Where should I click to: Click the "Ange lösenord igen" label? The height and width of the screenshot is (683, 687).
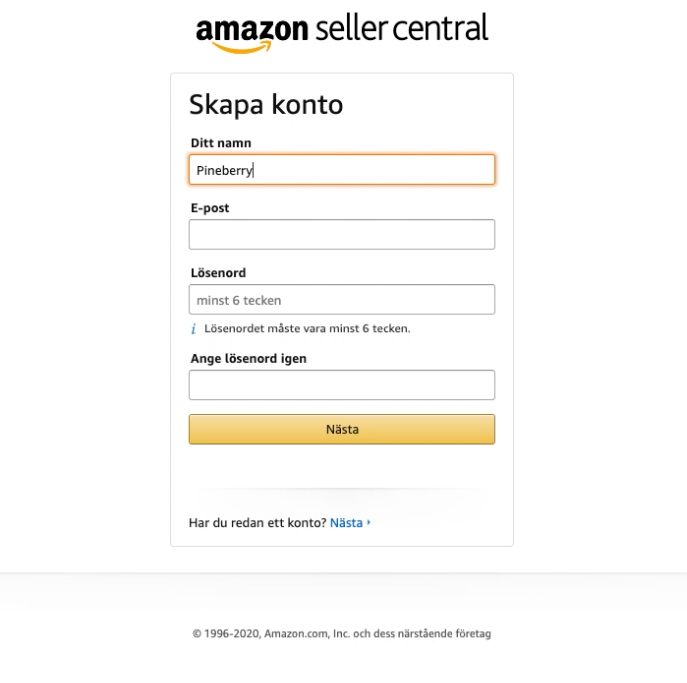click(248, 359)
